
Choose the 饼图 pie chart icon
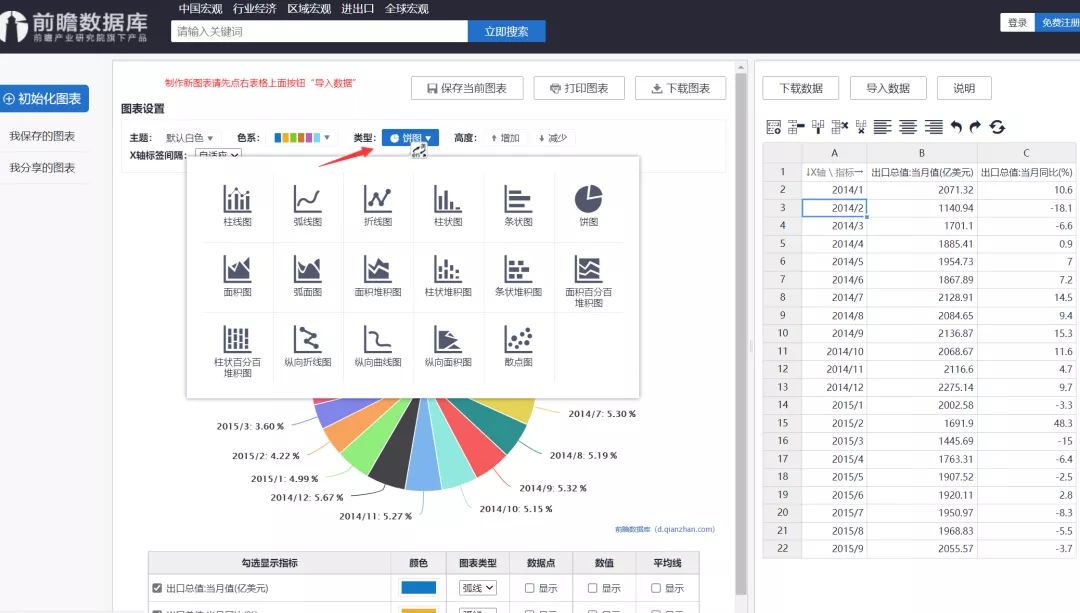[588, 205]
